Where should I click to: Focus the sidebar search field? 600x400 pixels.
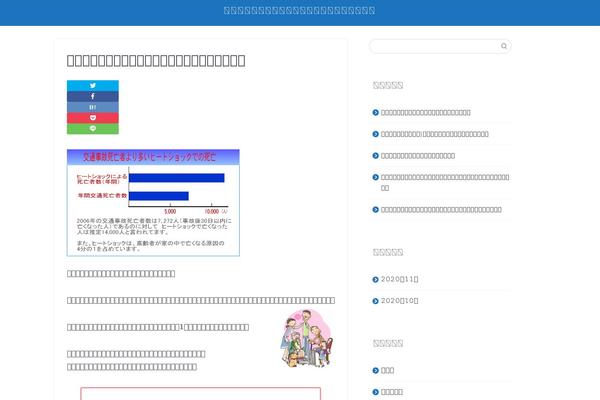[440, 46]
